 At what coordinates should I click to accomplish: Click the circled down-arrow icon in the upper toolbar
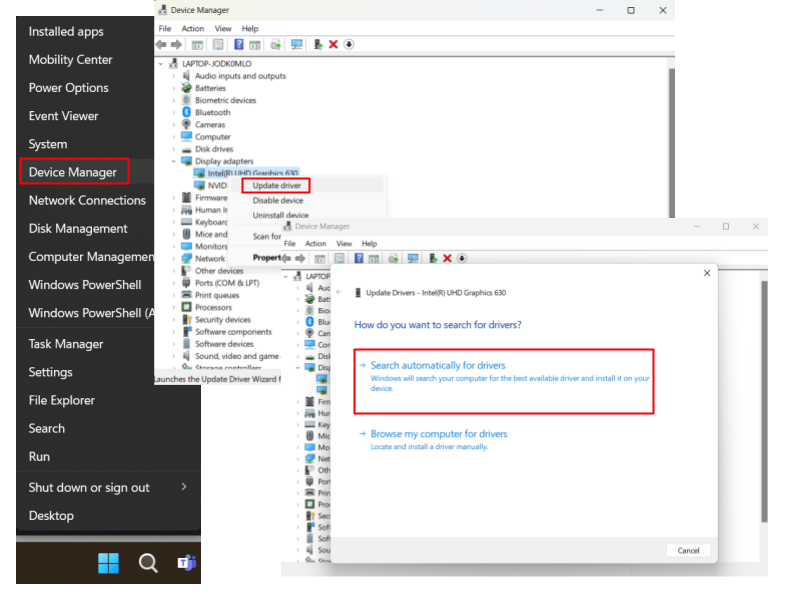[349, 44]
